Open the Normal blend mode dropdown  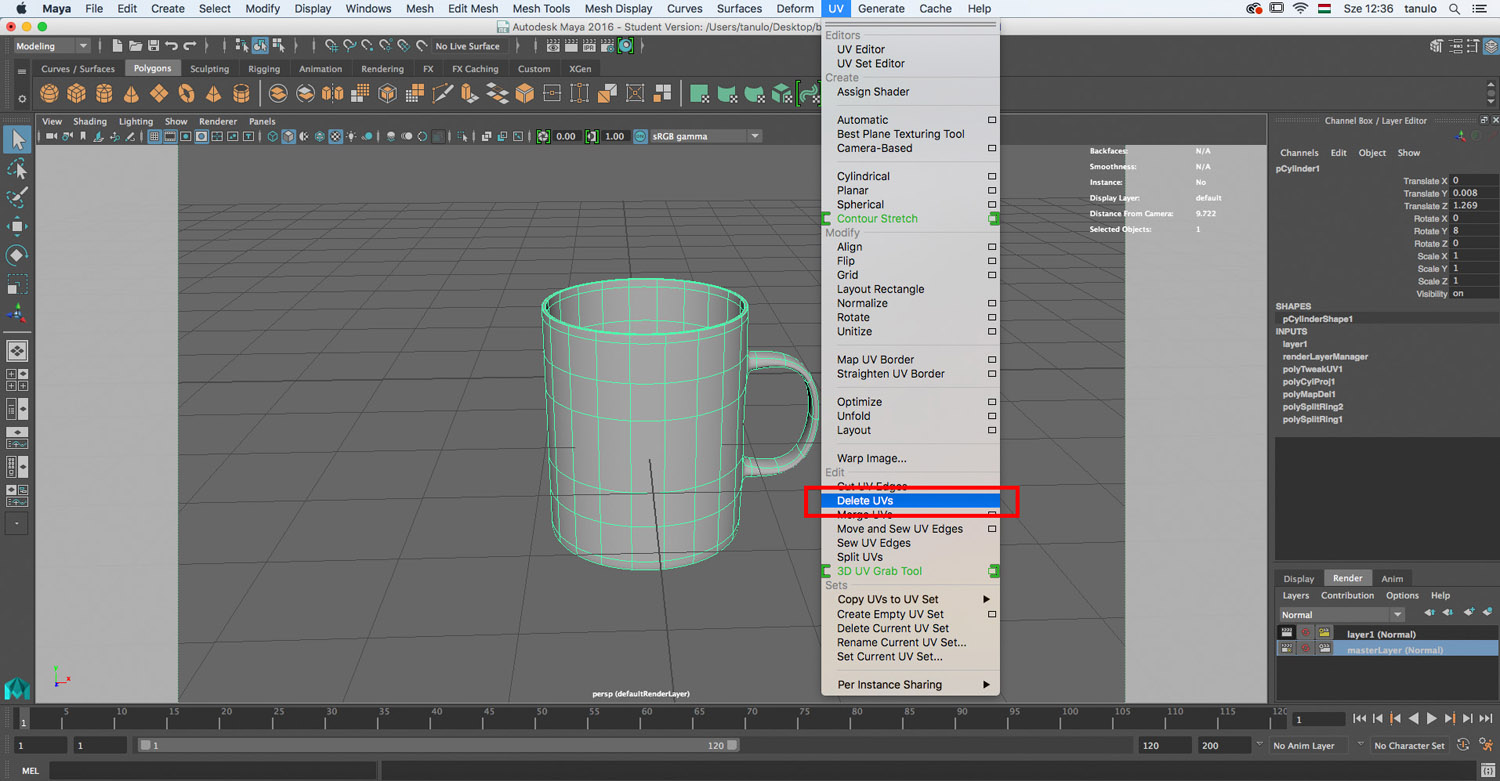[1341, 615]
